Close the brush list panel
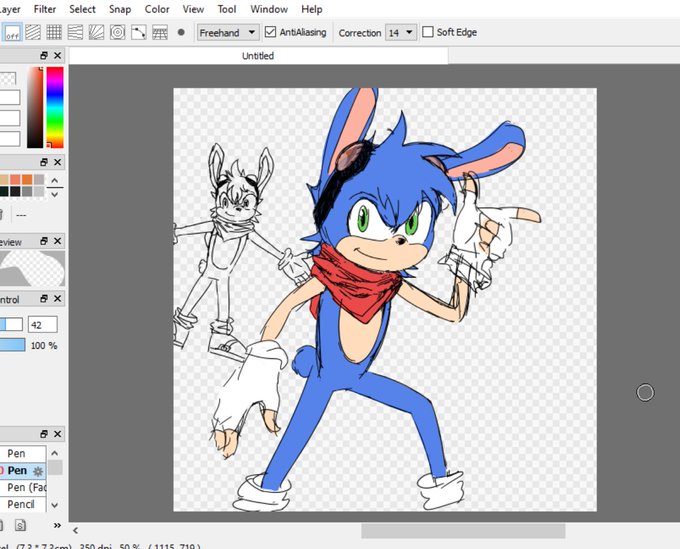This screenshot has width=680, height=549. (57, 434)
